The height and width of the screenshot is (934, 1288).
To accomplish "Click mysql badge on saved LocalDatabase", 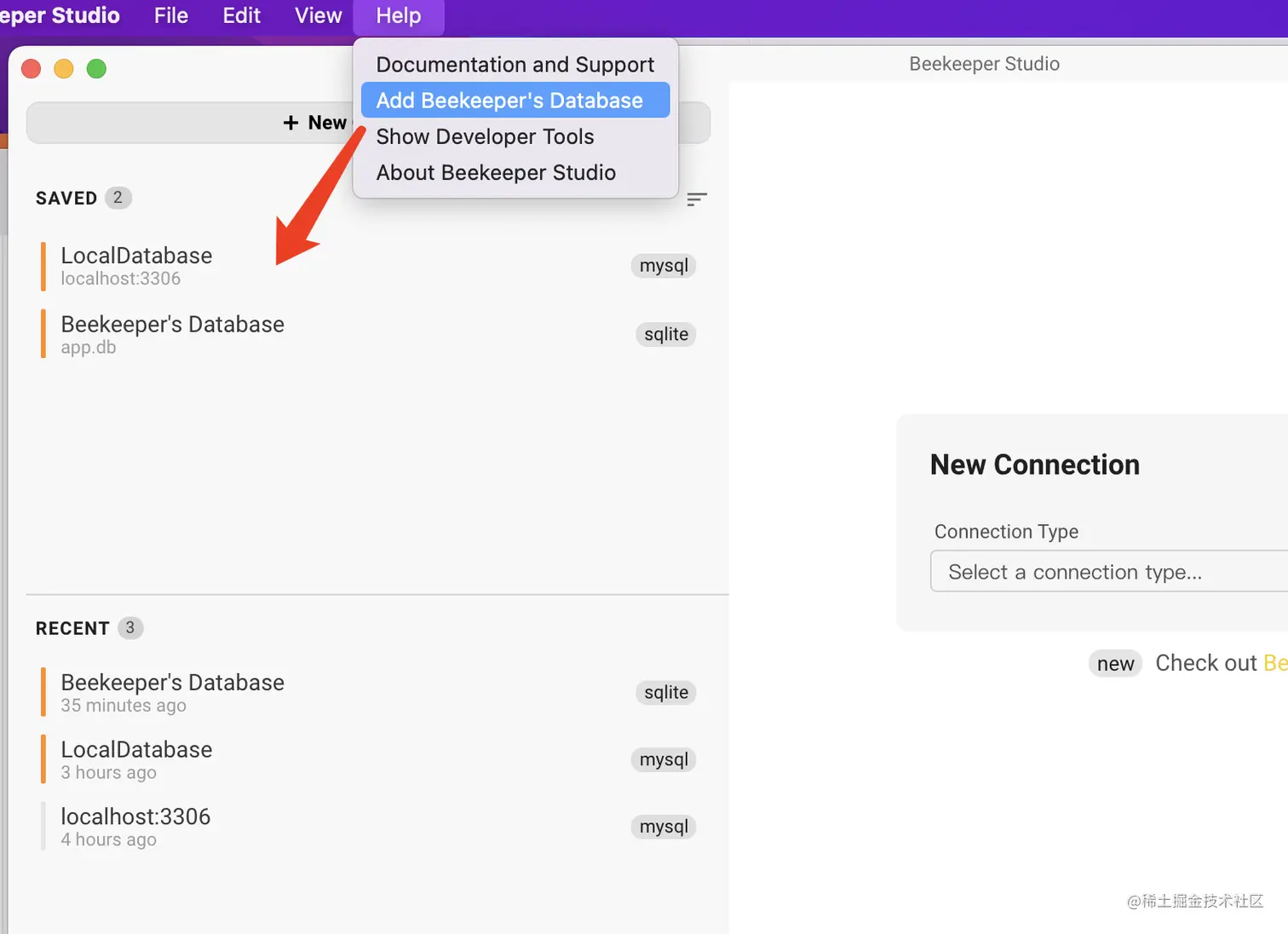I will click(x=664, y=266).
